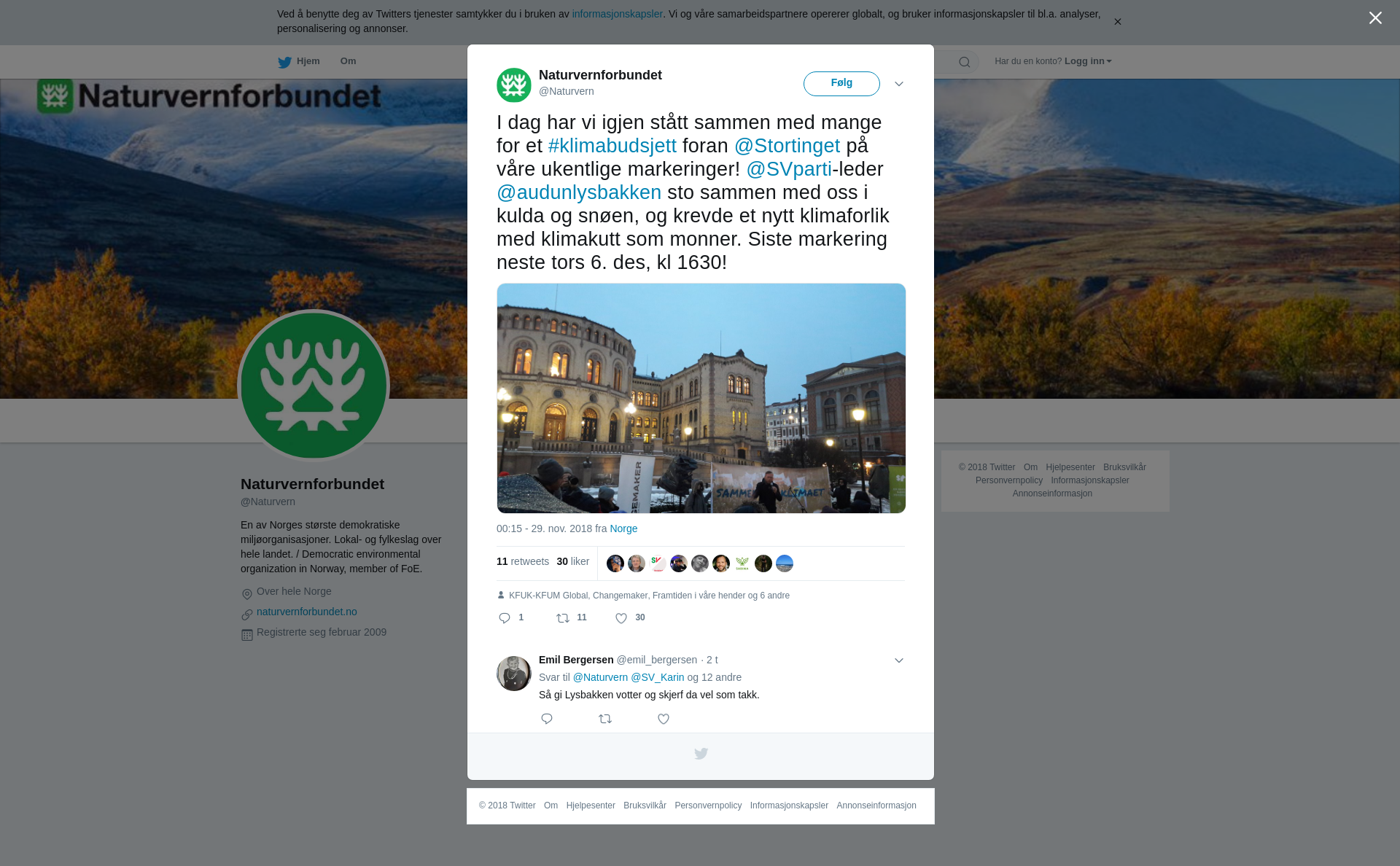View the Stortinget photo in the tweet
This screenshot has height=866, width=1400.
[x=701, y=398]
